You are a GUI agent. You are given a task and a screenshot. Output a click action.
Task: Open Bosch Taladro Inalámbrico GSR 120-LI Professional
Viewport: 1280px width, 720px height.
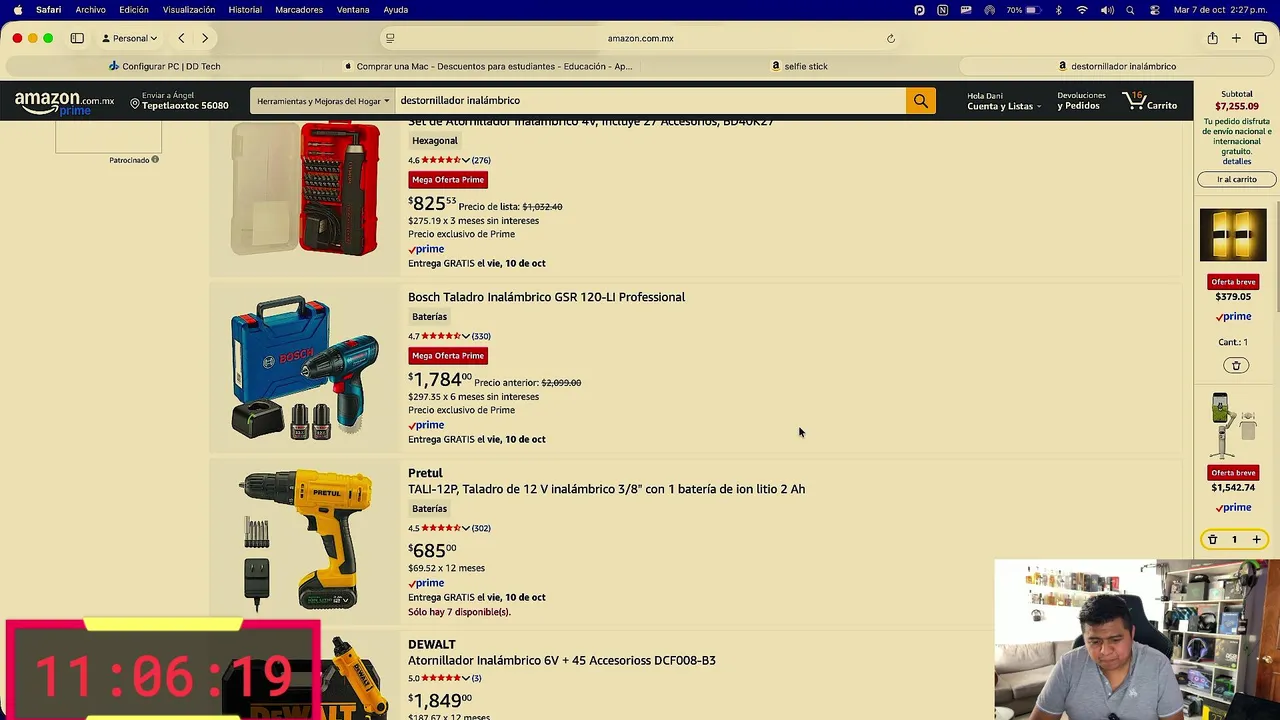(x=546, y=297)
